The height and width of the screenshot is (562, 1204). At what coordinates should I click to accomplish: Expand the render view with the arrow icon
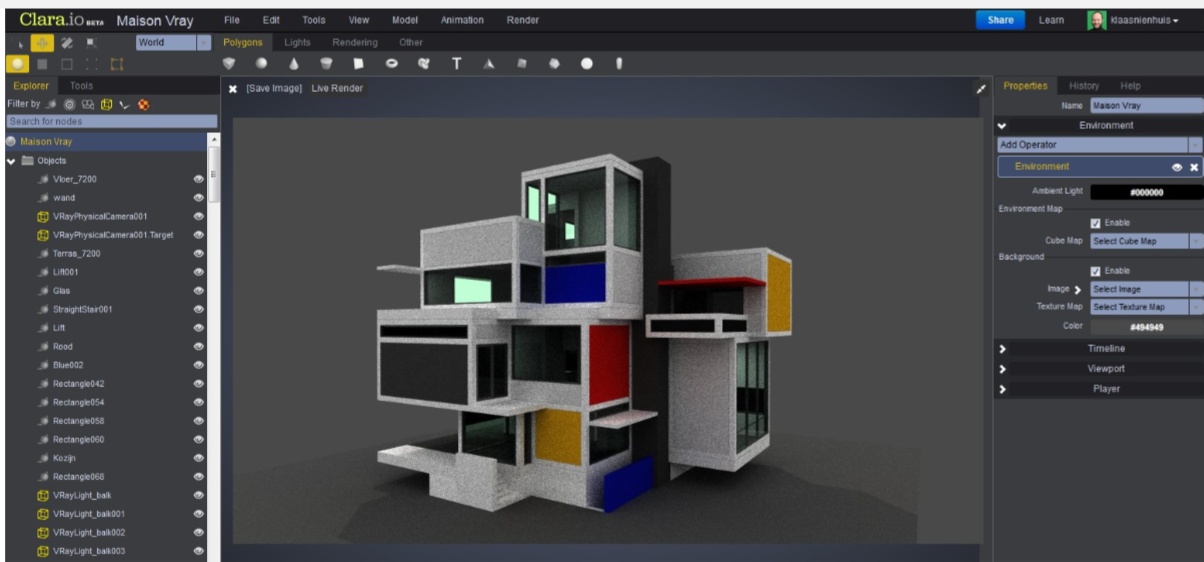[x=981, y=88]
